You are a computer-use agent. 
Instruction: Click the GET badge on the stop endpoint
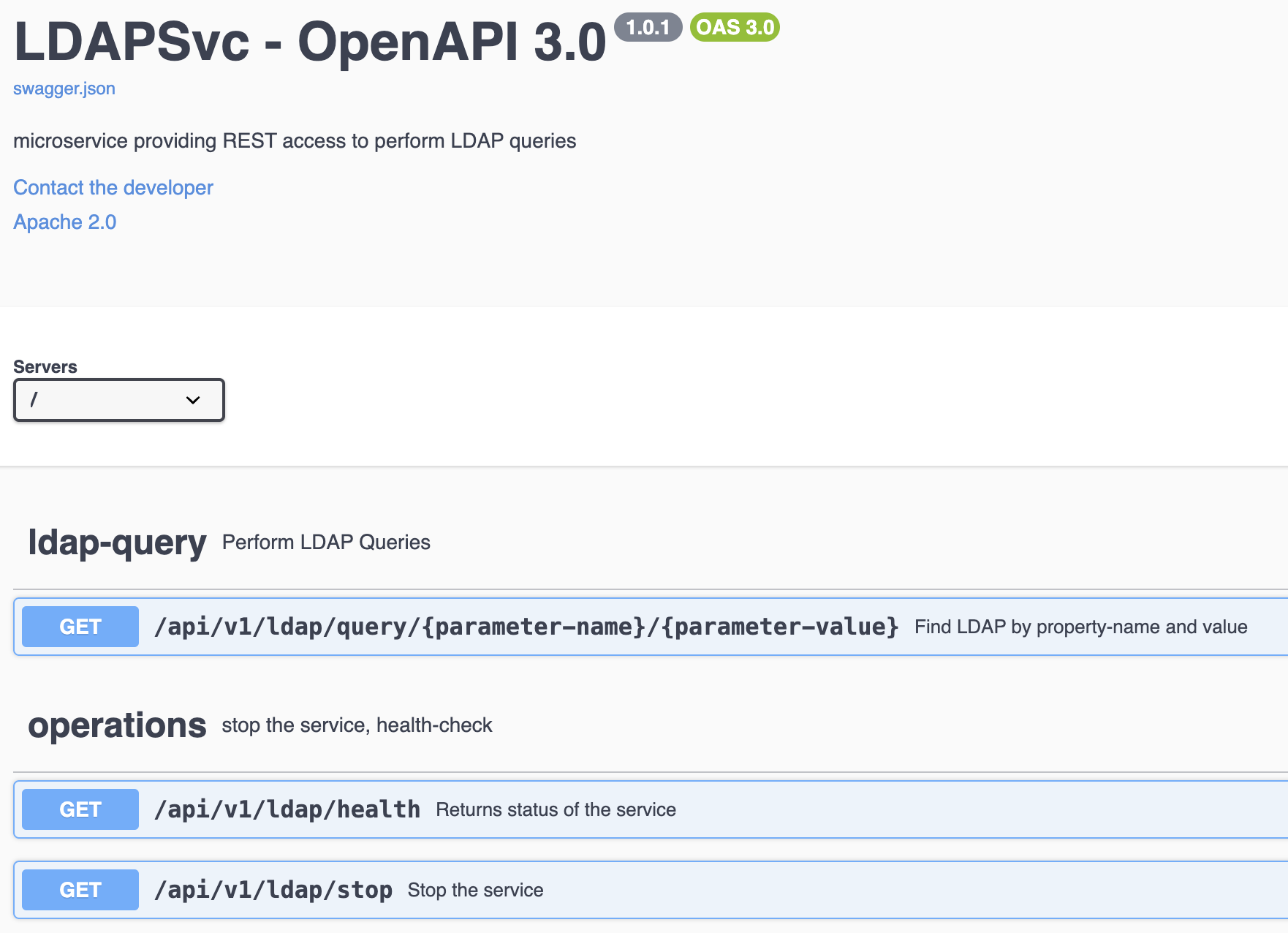[x=80, y=890]
